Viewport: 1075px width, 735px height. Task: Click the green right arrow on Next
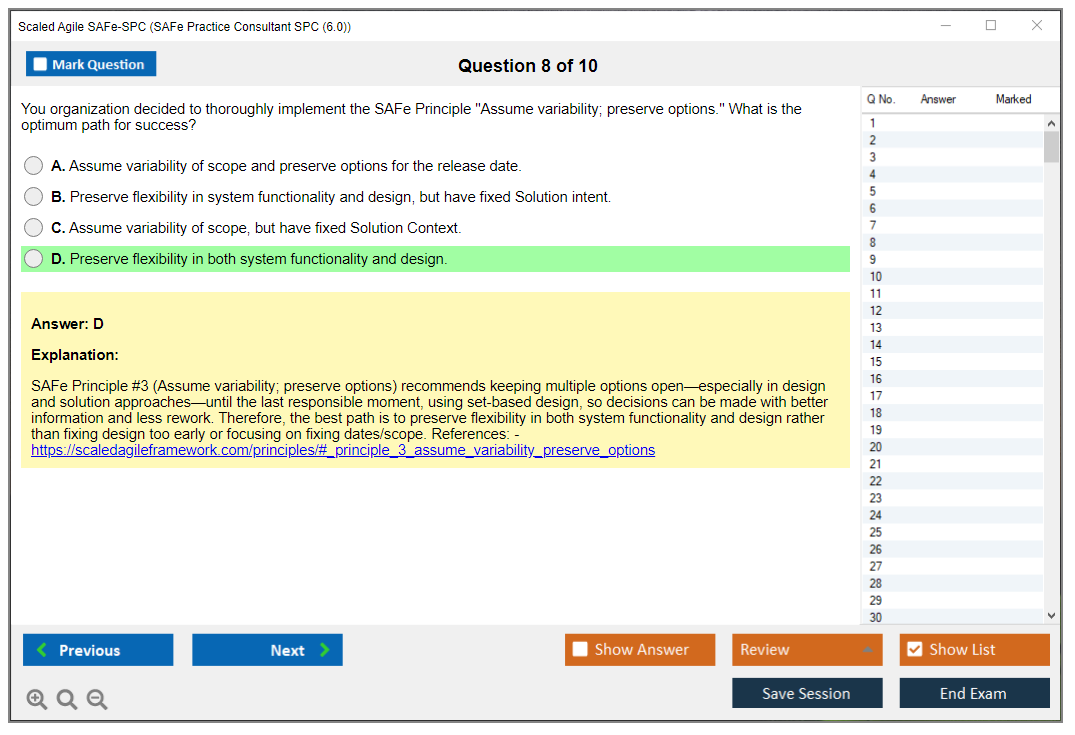pos(325,650)
